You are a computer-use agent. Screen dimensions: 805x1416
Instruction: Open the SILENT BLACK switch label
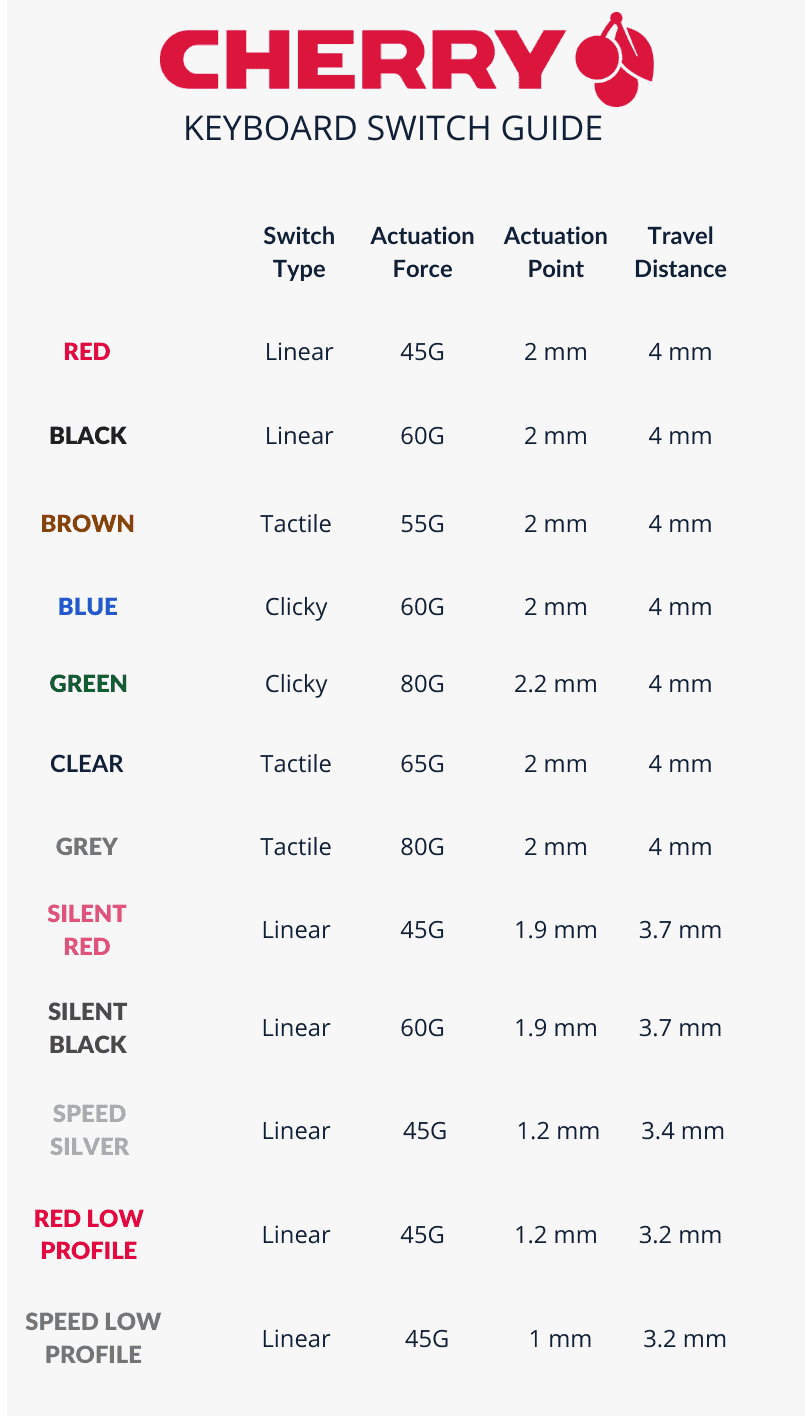tap(88, 1028)
